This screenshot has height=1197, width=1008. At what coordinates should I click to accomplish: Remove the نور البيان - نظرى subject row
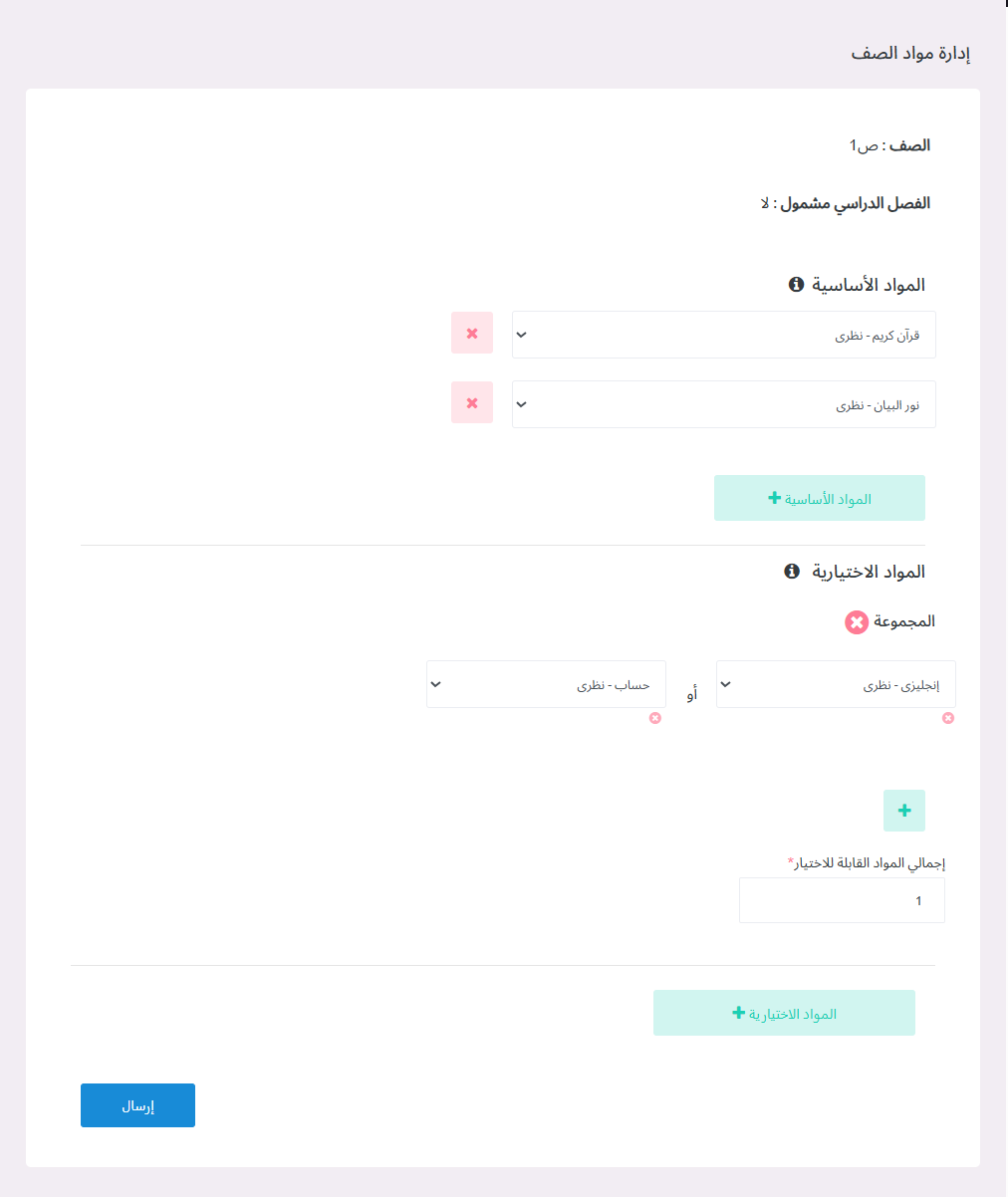[471, 404]
